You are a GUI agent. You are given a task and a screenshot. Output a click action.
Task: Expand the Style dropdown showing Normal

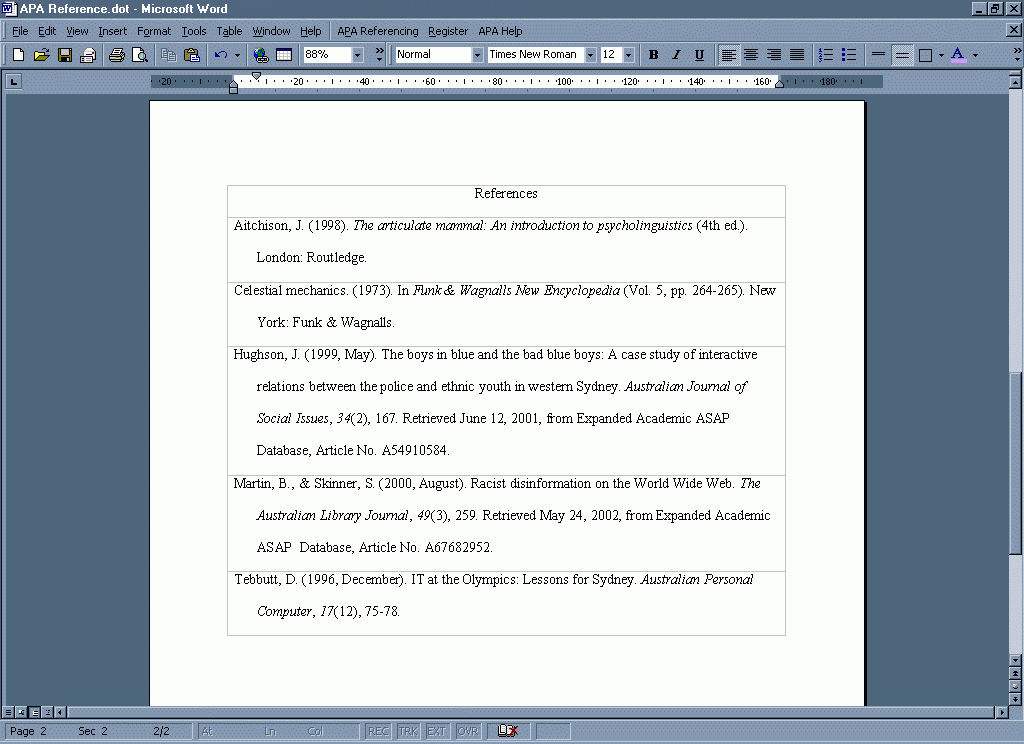(477, 56)
